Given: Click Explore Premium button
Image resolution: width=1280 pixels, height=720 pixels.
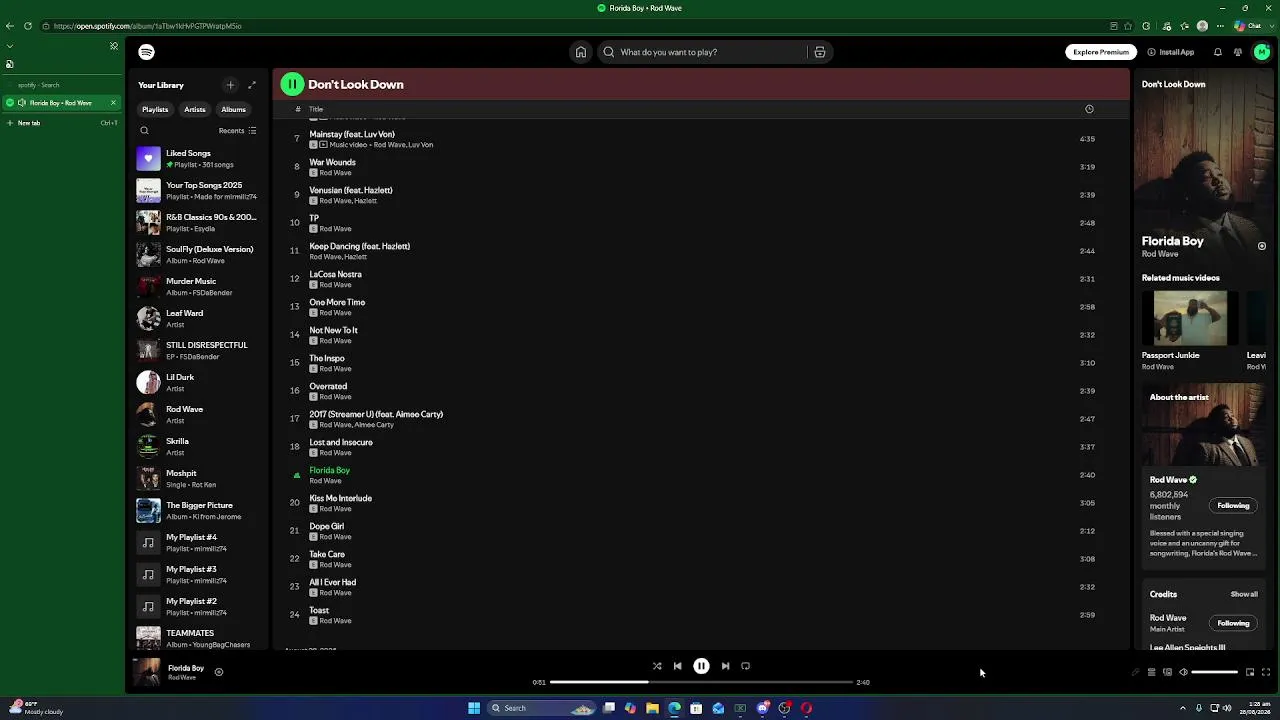Looking at the screenshot, I should [1101, 52].
